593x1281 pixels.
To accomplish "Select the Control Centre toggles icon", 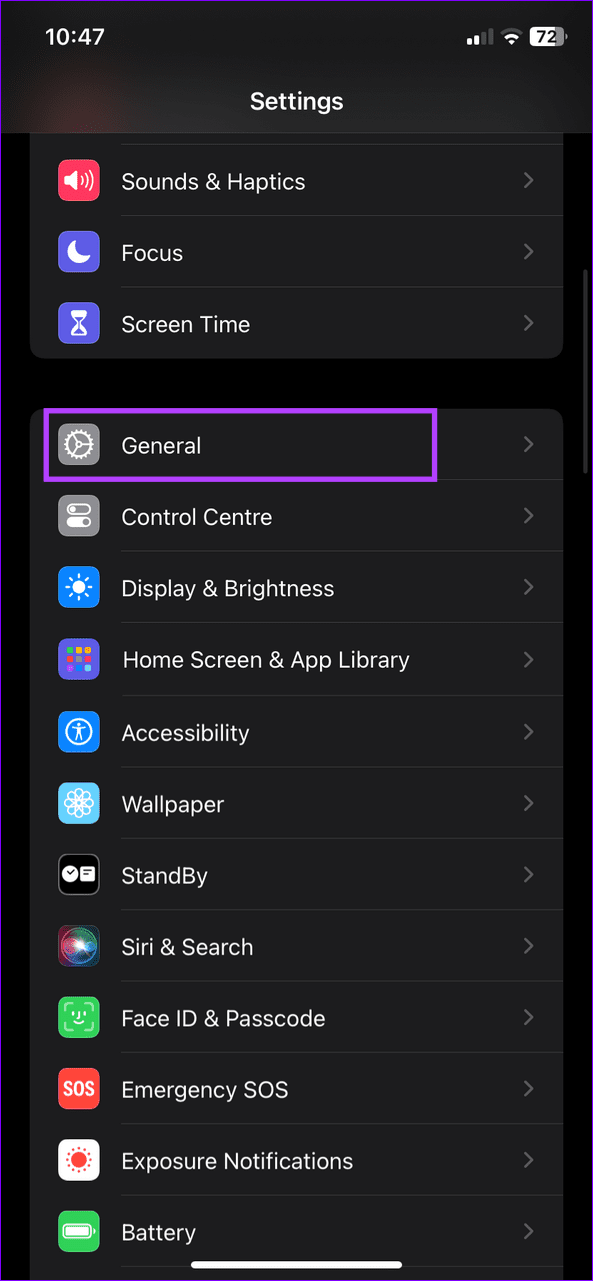I will (x=78, y=516).
